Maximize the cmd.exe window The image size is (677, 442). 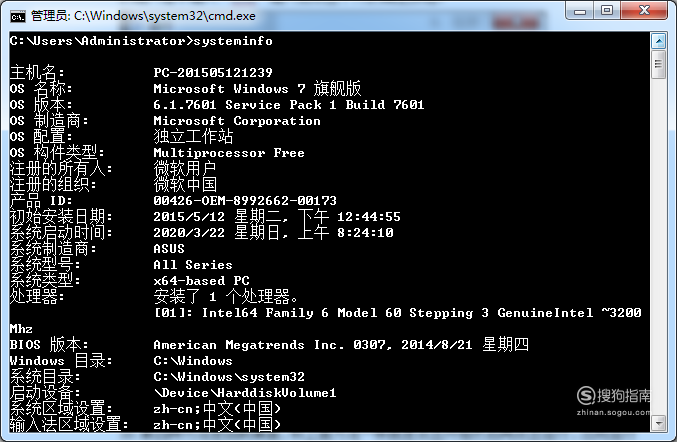607,10
